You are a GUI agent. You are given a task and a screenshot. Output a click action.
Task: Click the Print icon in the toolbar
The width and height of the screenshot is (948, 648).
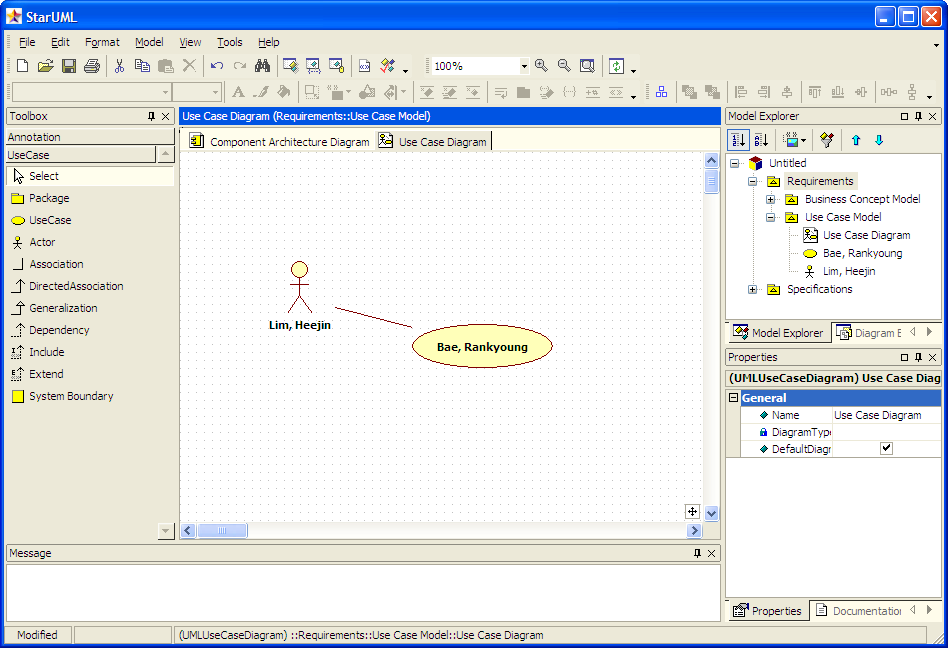pos(92,66)
